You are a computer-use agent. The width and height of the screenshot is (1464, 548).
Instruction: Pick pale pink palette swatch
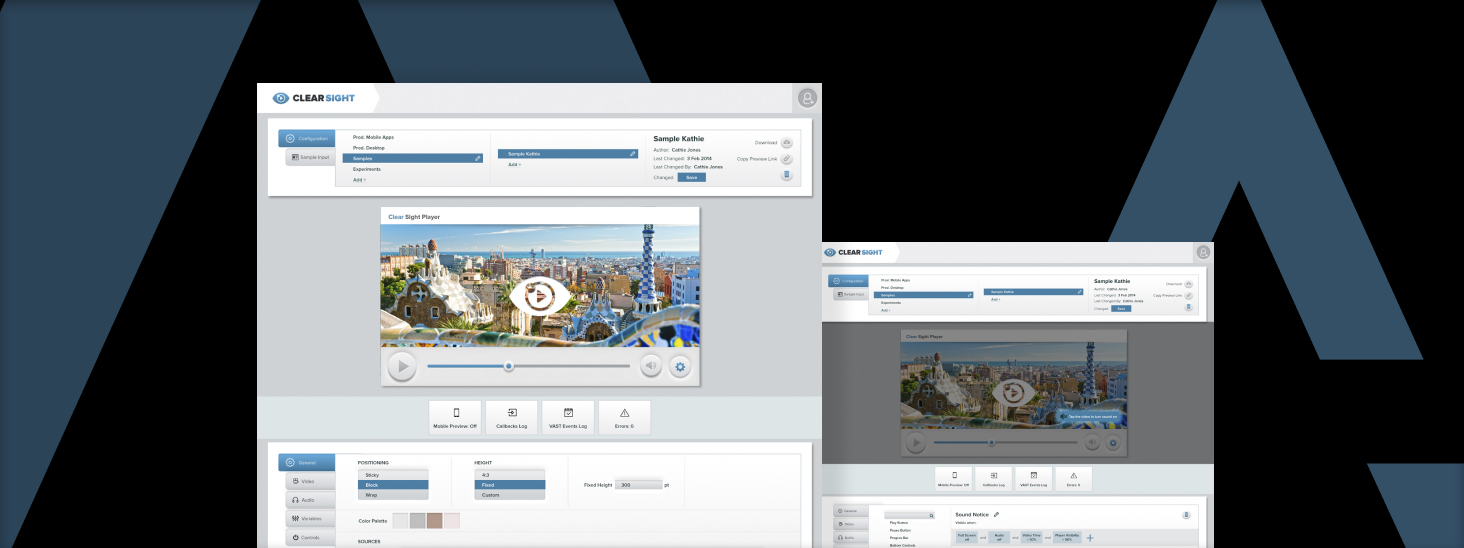click(x=451, y=520)
